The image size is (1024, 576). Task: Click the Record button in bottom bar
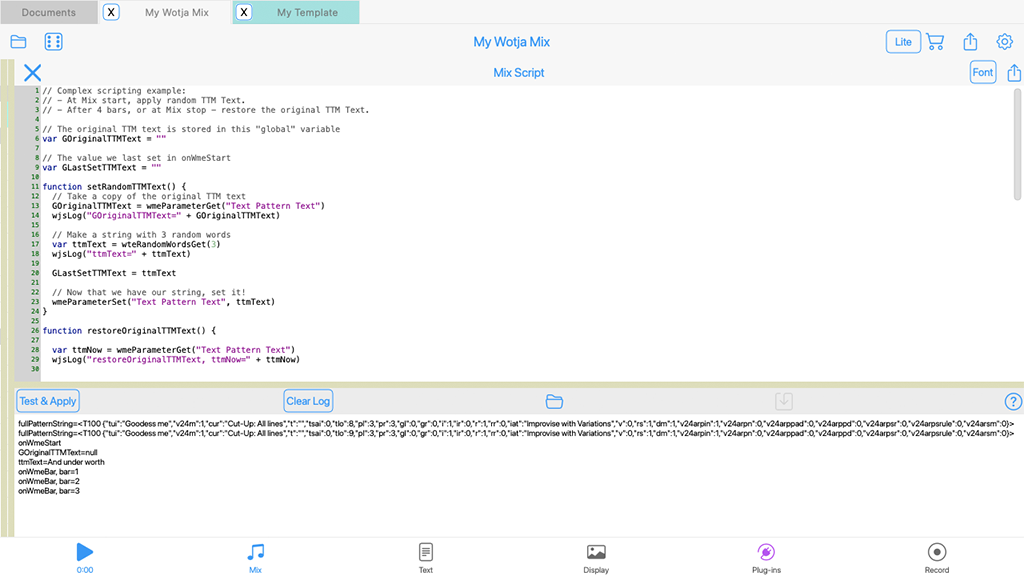(937, 557)
